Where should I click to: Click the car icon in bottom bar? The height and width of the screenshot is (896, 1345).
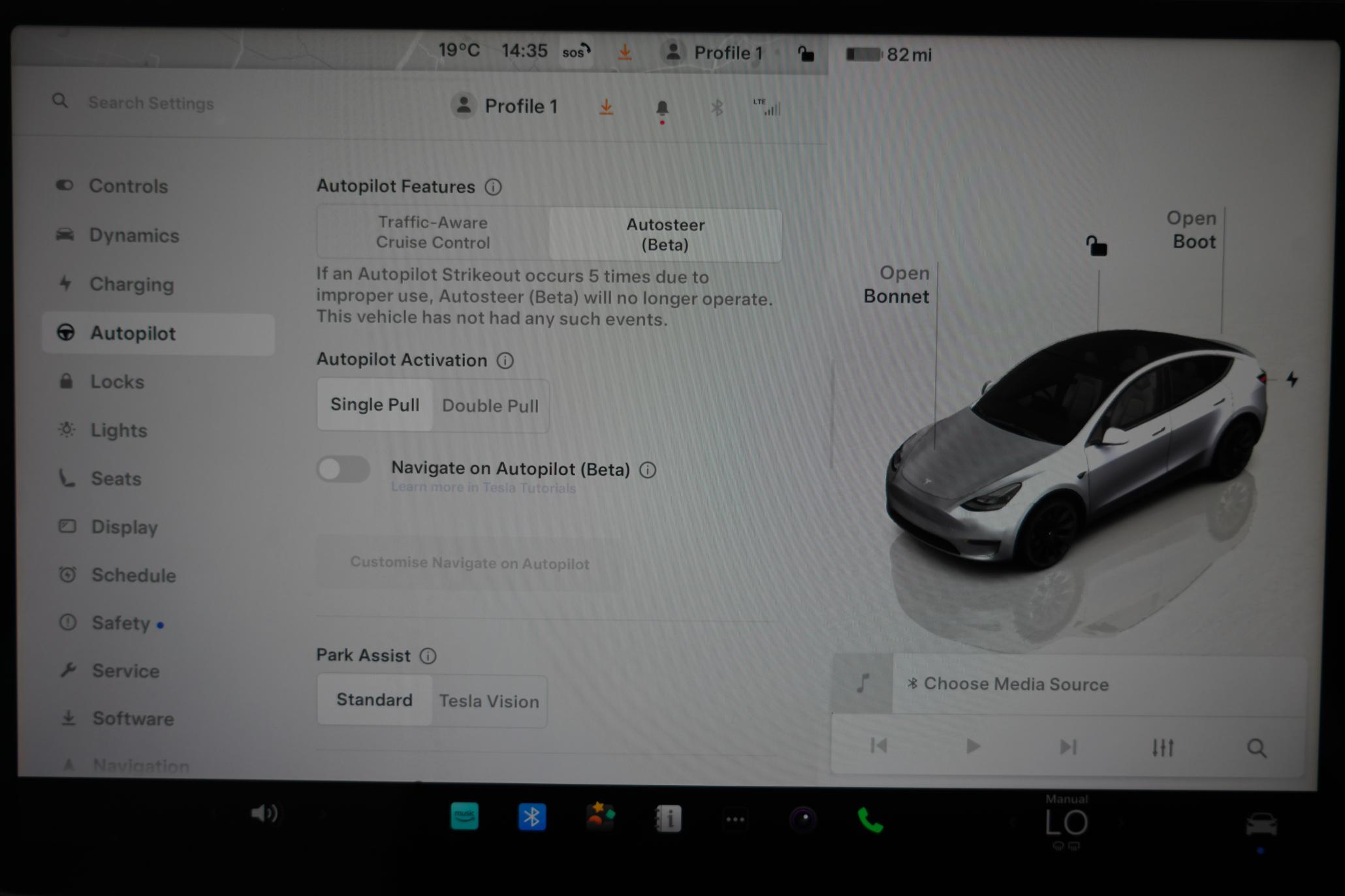pyautogui.click(x=1261, y=824)
